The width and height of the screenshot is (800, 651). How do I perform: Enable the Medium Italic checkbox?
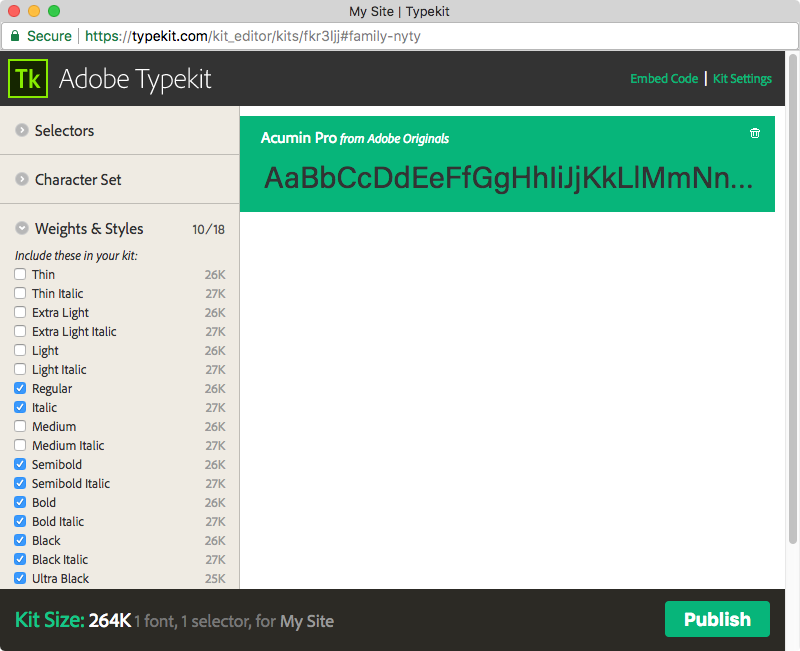[20, 445]
